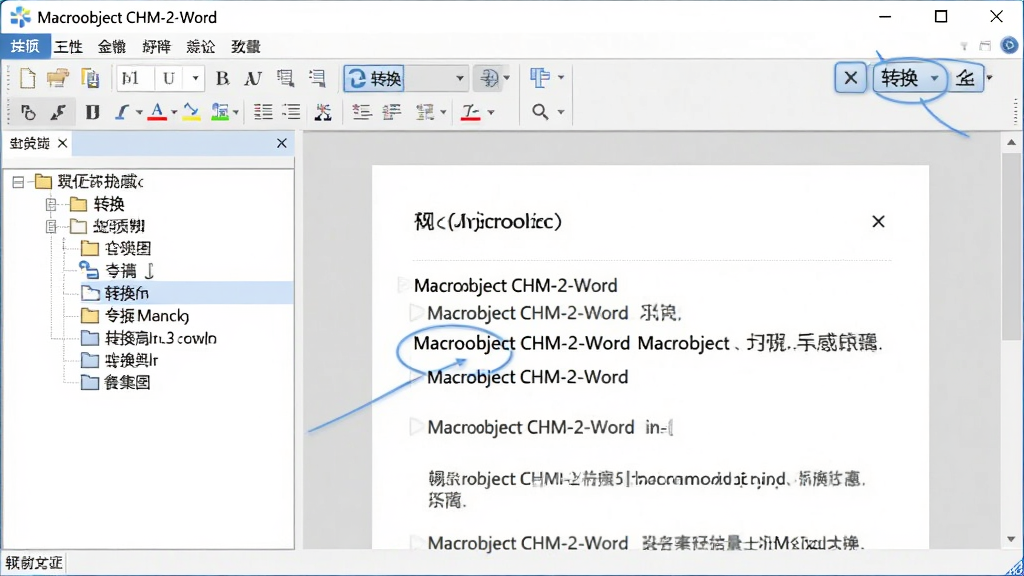Click the second-row bold B icon

click(x=92, y=112)
